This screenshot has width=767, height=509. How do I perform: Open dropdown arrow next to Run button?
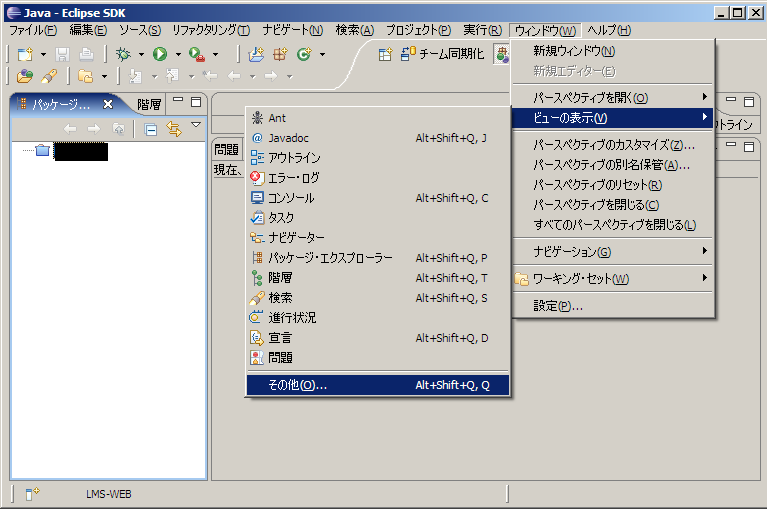(178, 54)
